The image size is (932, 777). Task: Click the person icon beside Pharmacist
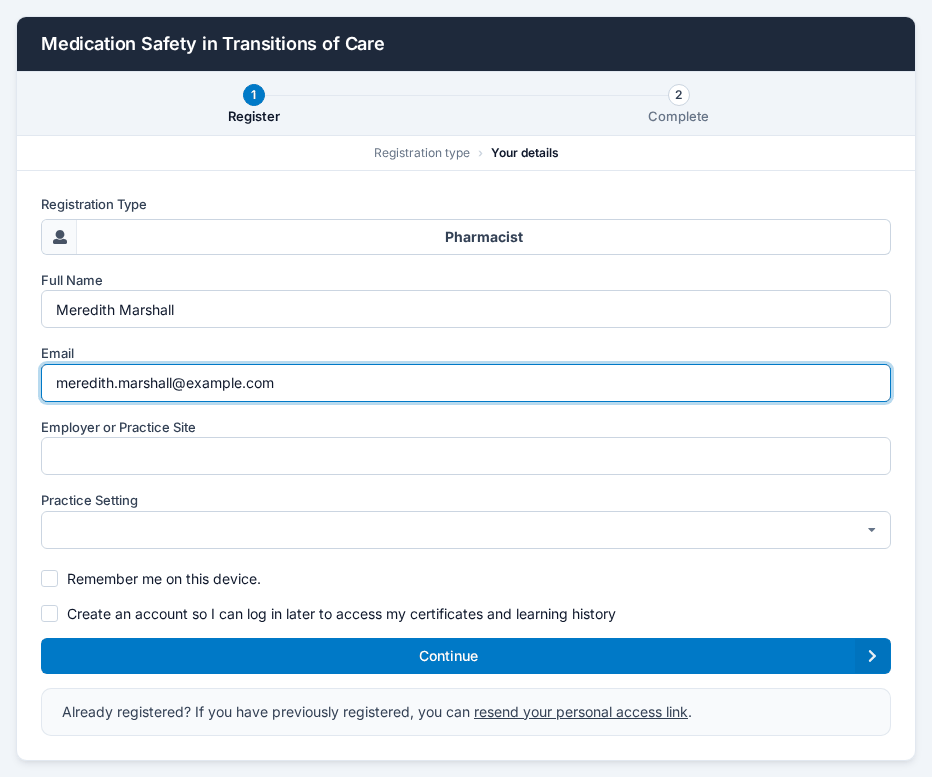click(59, 237)
